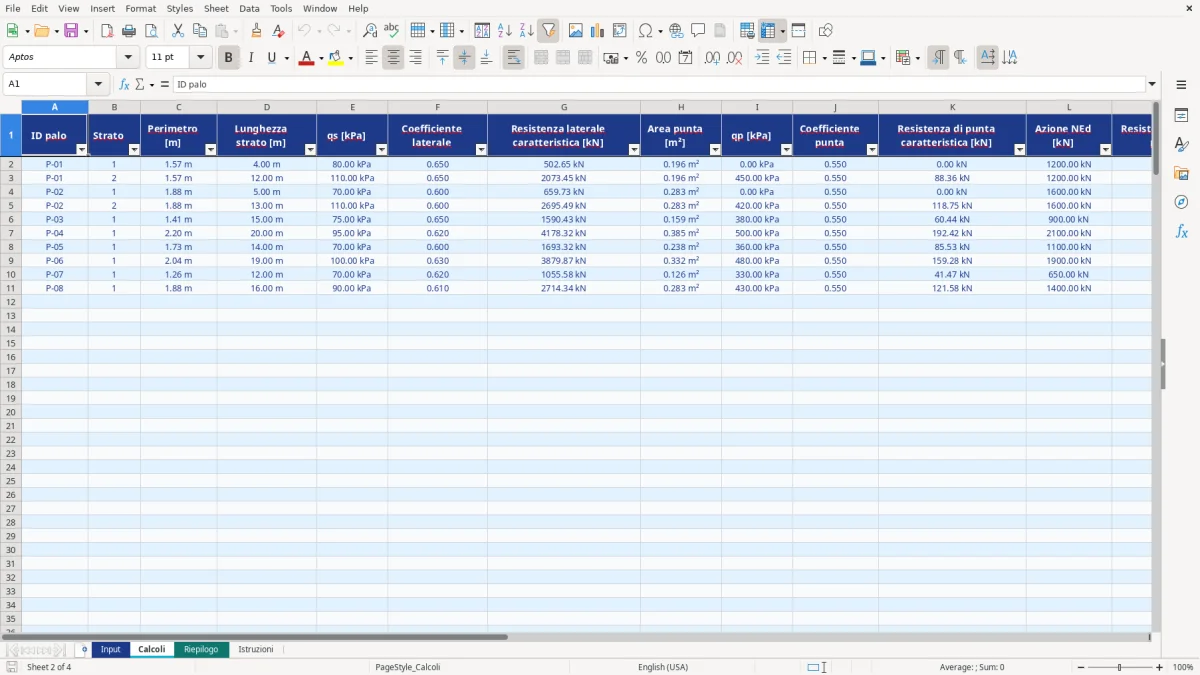
Task: Open font size dropdown list
Action: (x=200, y=58)
